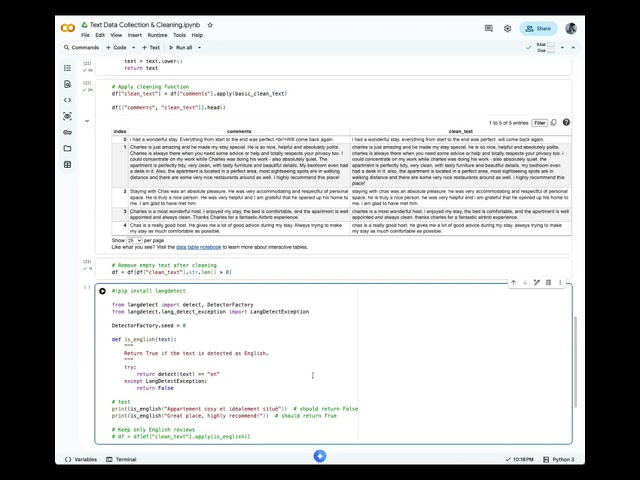Image resolution: width=640 pixels, height=480 pixels.
Task: Collapse the cell output chevron
Action: pyautogui.click(x=87, y=121)
